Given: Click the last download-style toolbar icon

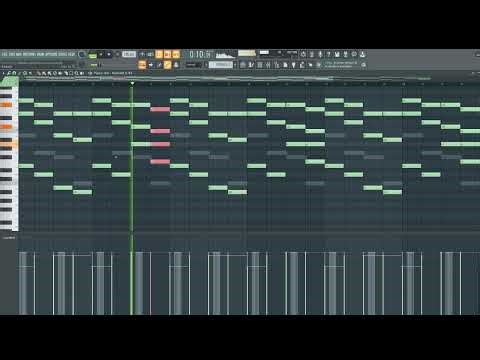Looking at the screenshot, I should tap(363, 54).
